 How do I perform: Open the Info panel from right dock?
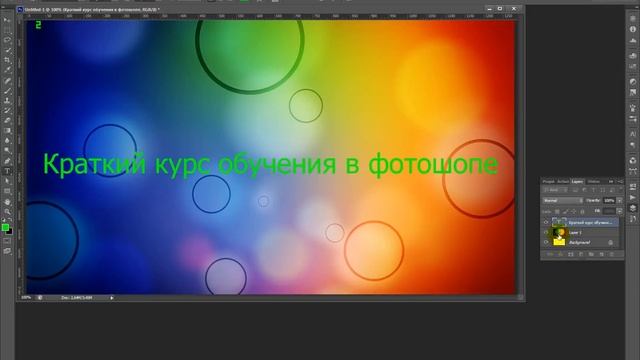633,29
